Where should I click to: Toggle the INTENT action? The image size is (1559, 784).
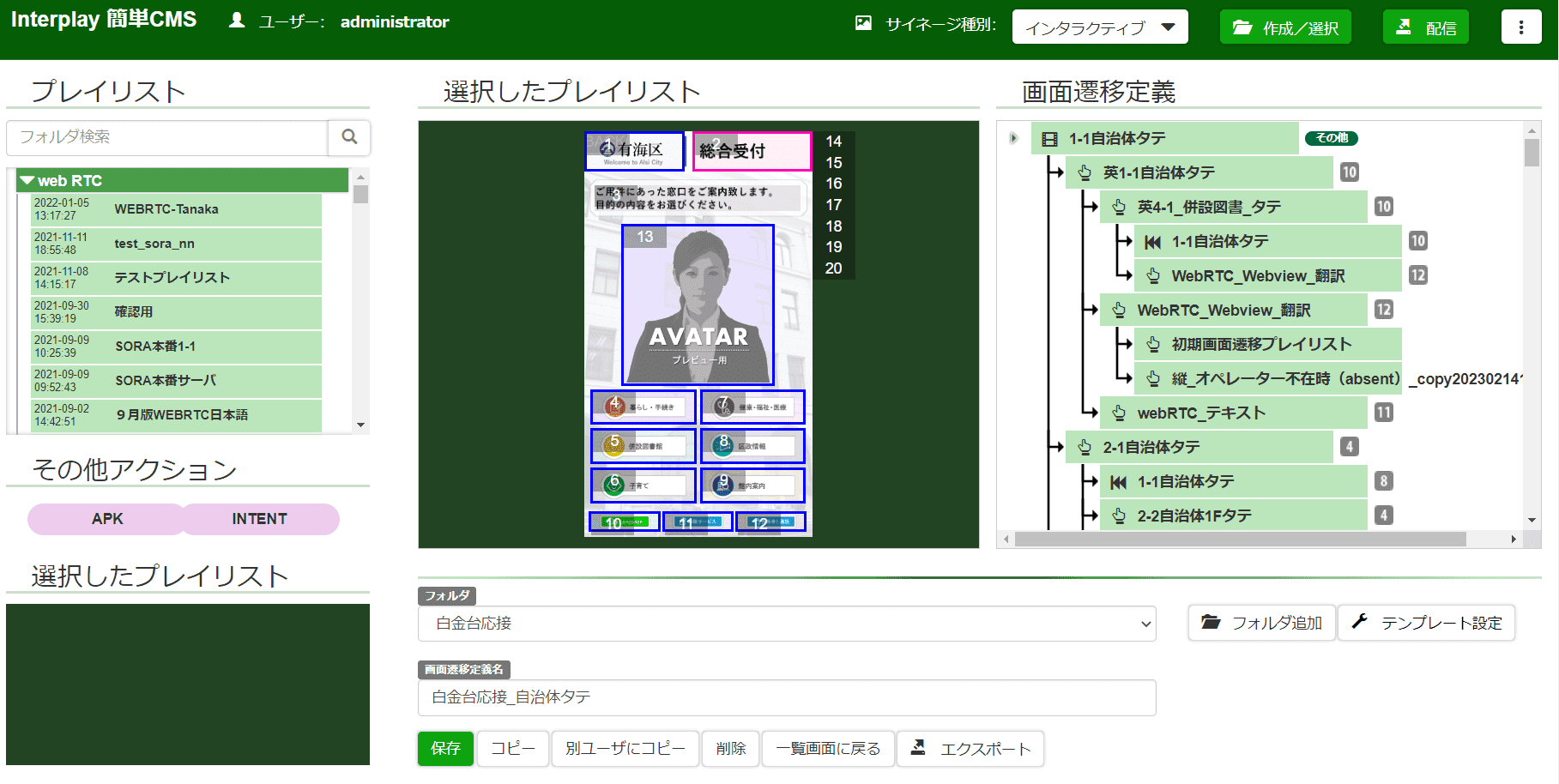point(259,518)
